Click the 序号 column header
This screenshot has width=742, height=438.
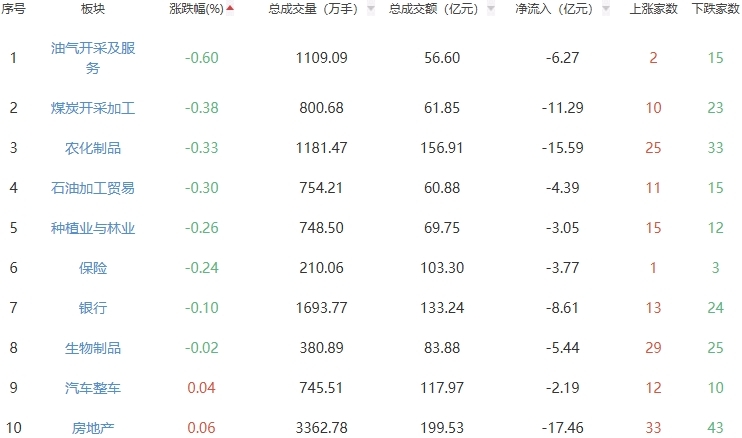click(x=14, y=9)
